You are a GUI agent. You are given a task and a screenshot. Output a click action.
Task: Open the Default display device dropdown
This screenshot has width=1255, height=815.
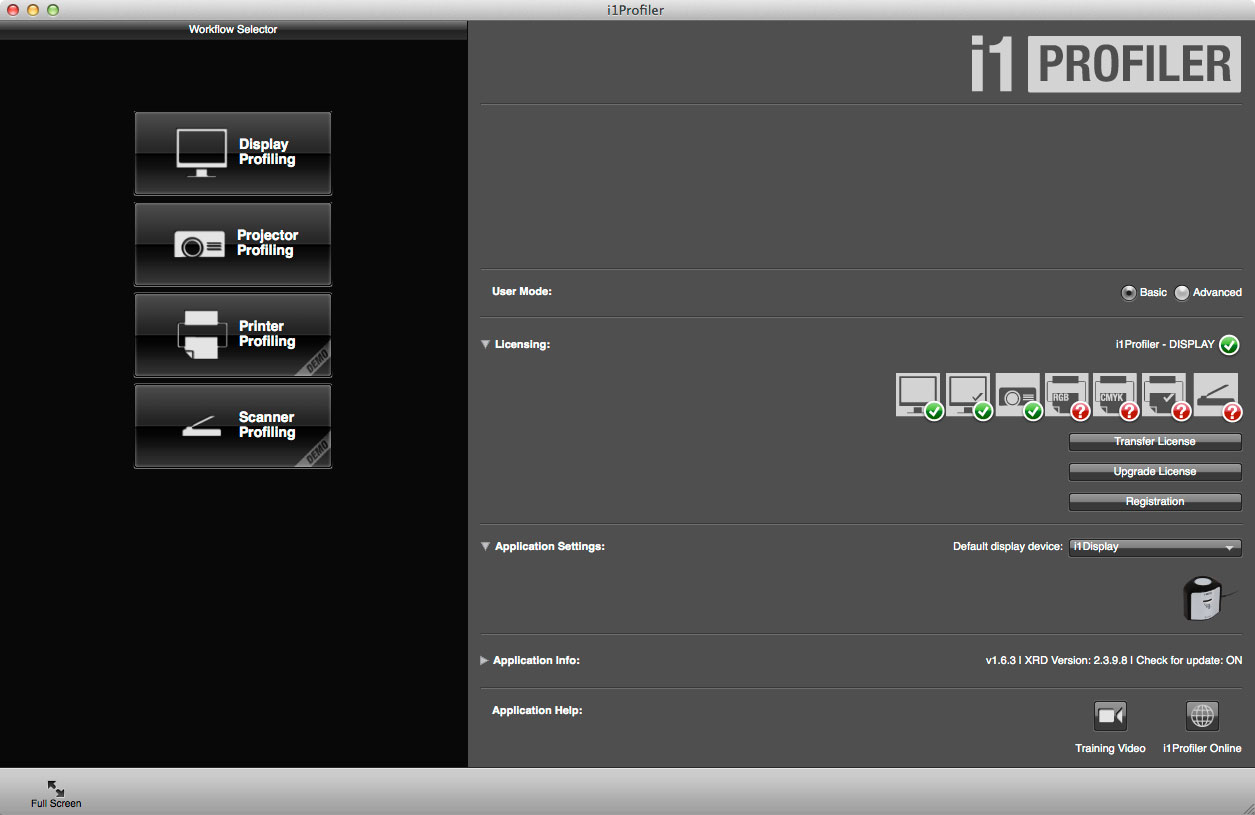tap(1155, 547)
